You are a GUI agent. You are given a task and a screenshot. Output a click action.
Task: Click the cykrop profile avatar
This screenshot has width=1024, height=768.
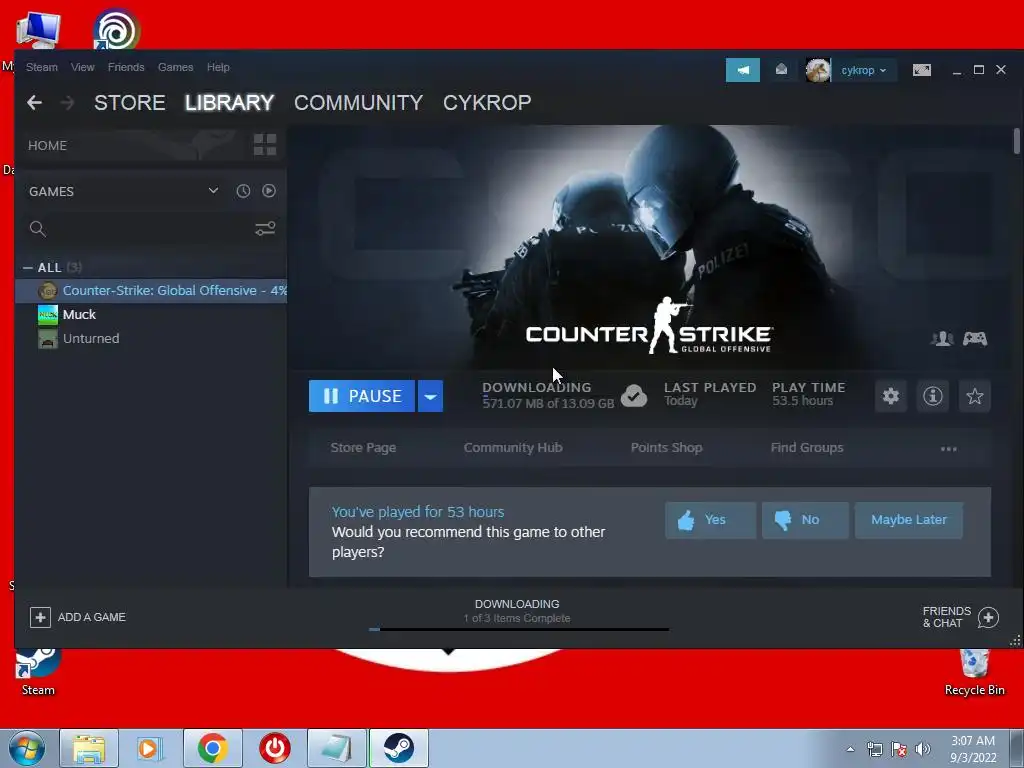tap(818, 70)
